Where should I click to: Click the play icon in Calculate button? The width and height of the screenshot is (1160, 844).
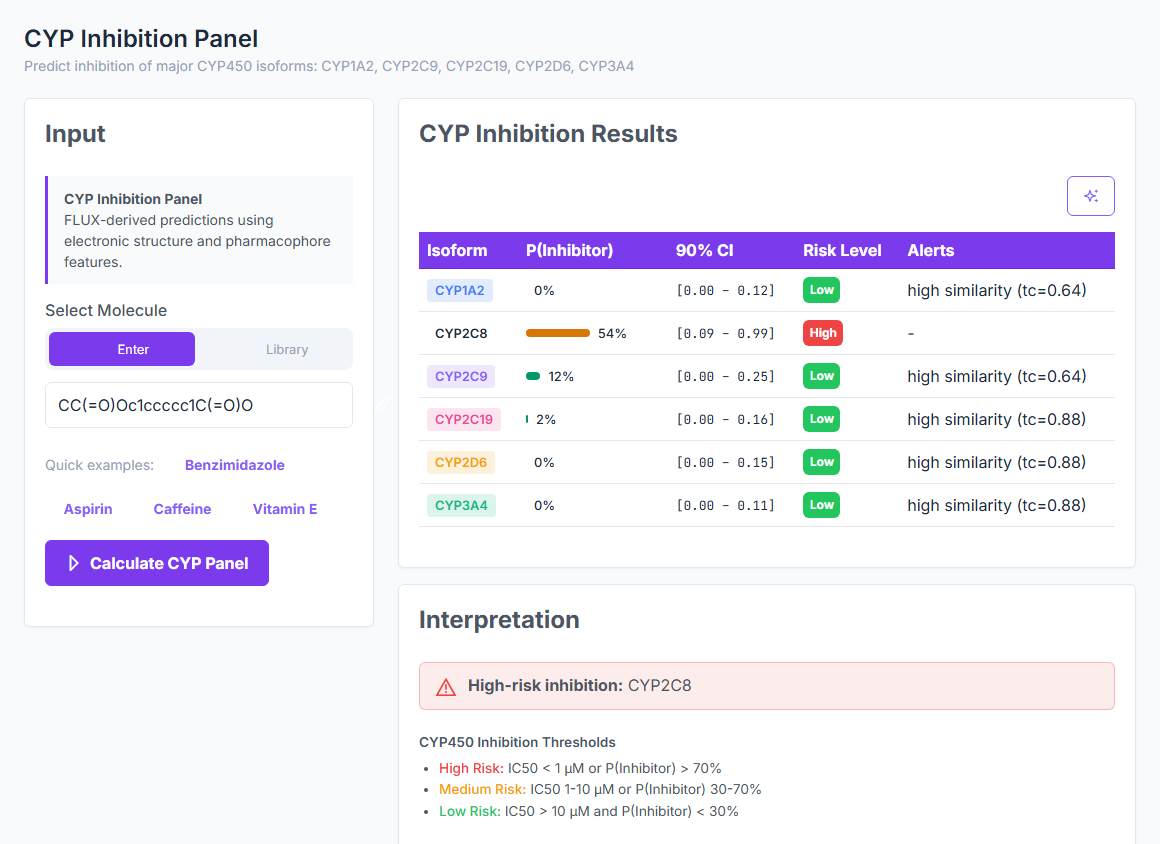[73, 563]
